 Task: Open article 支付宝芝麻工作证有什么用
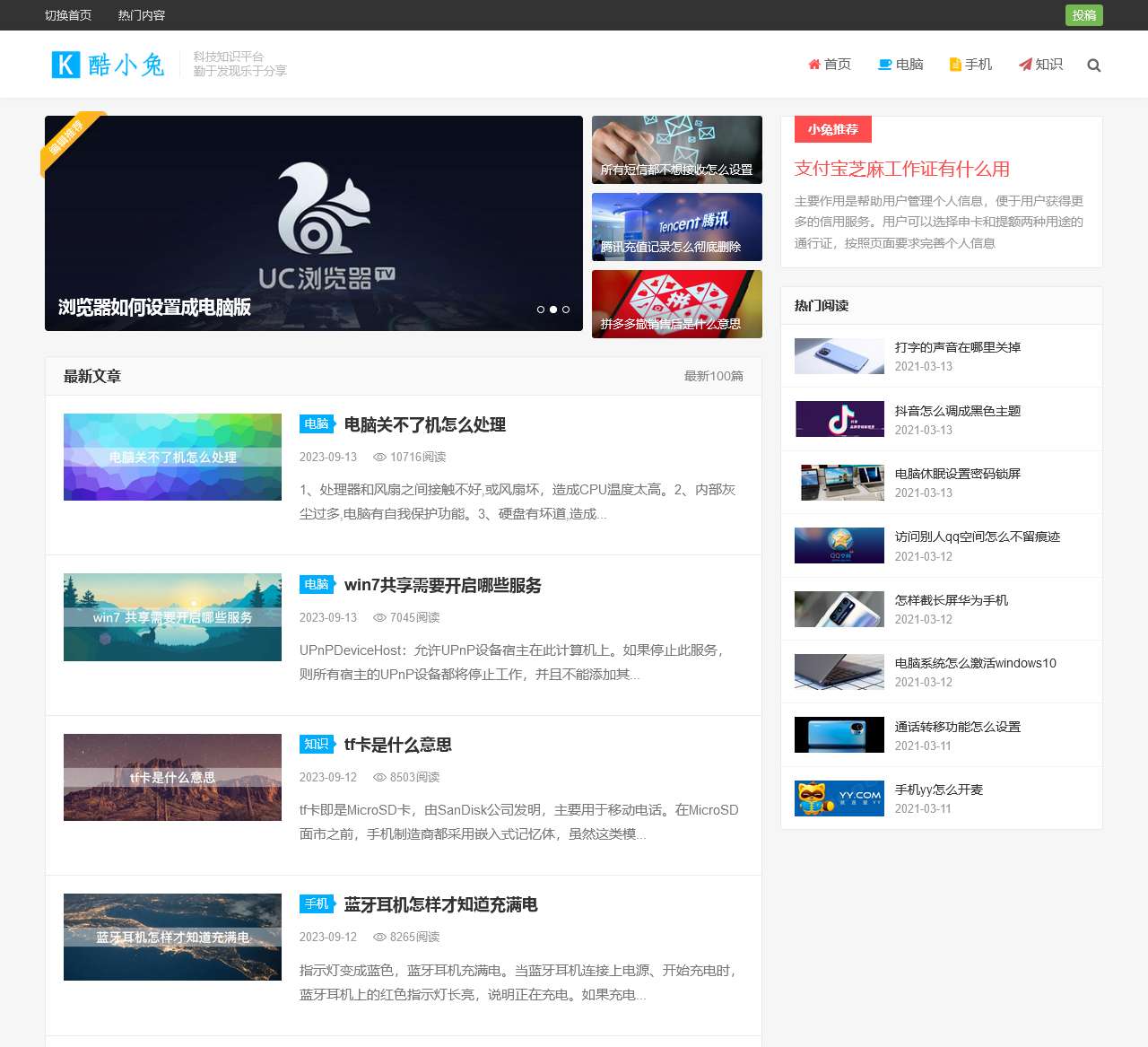(x=901, y=169)
